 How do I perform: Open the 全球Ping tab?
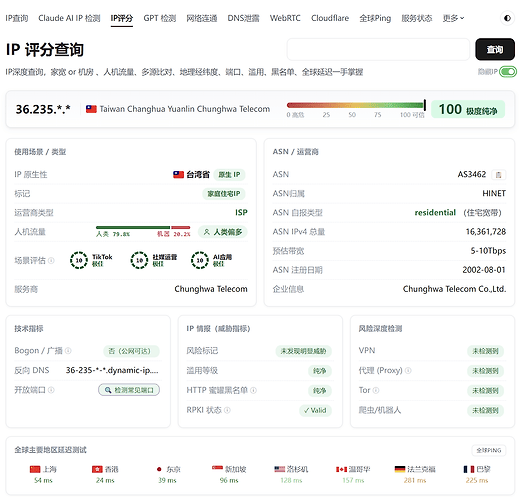tap(375, 18)
